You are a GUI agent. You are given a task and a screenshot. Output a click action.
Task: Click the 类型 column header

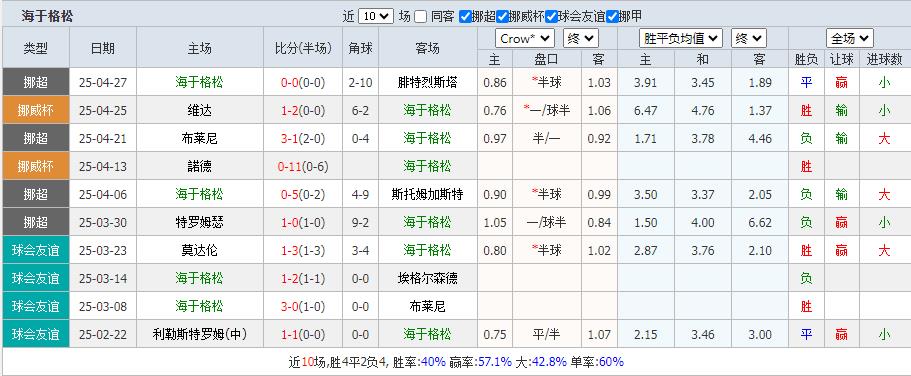click(35, 48)
